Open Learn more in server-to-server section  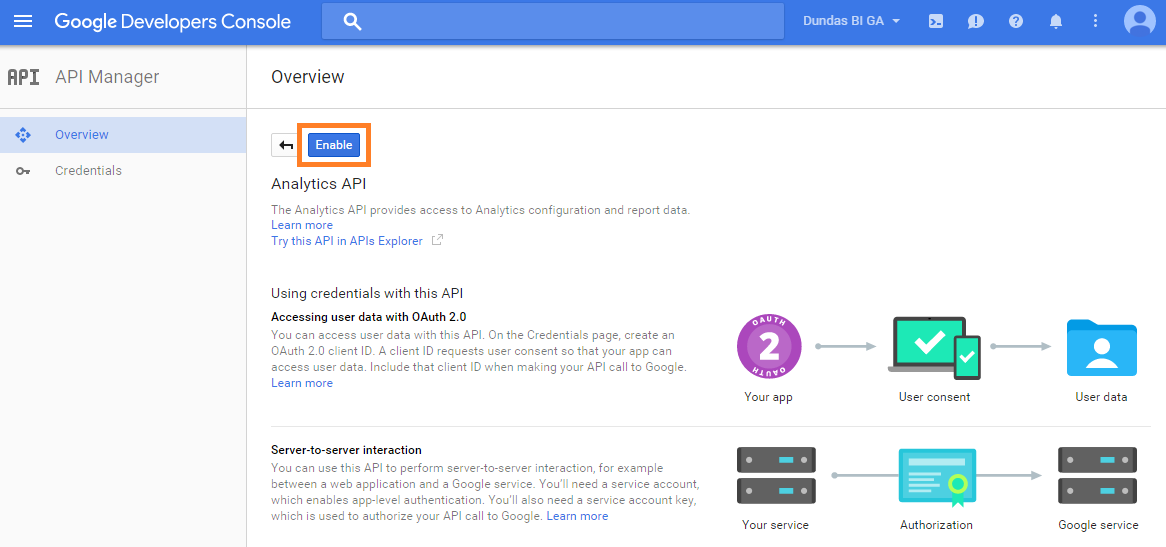(577, 516)
